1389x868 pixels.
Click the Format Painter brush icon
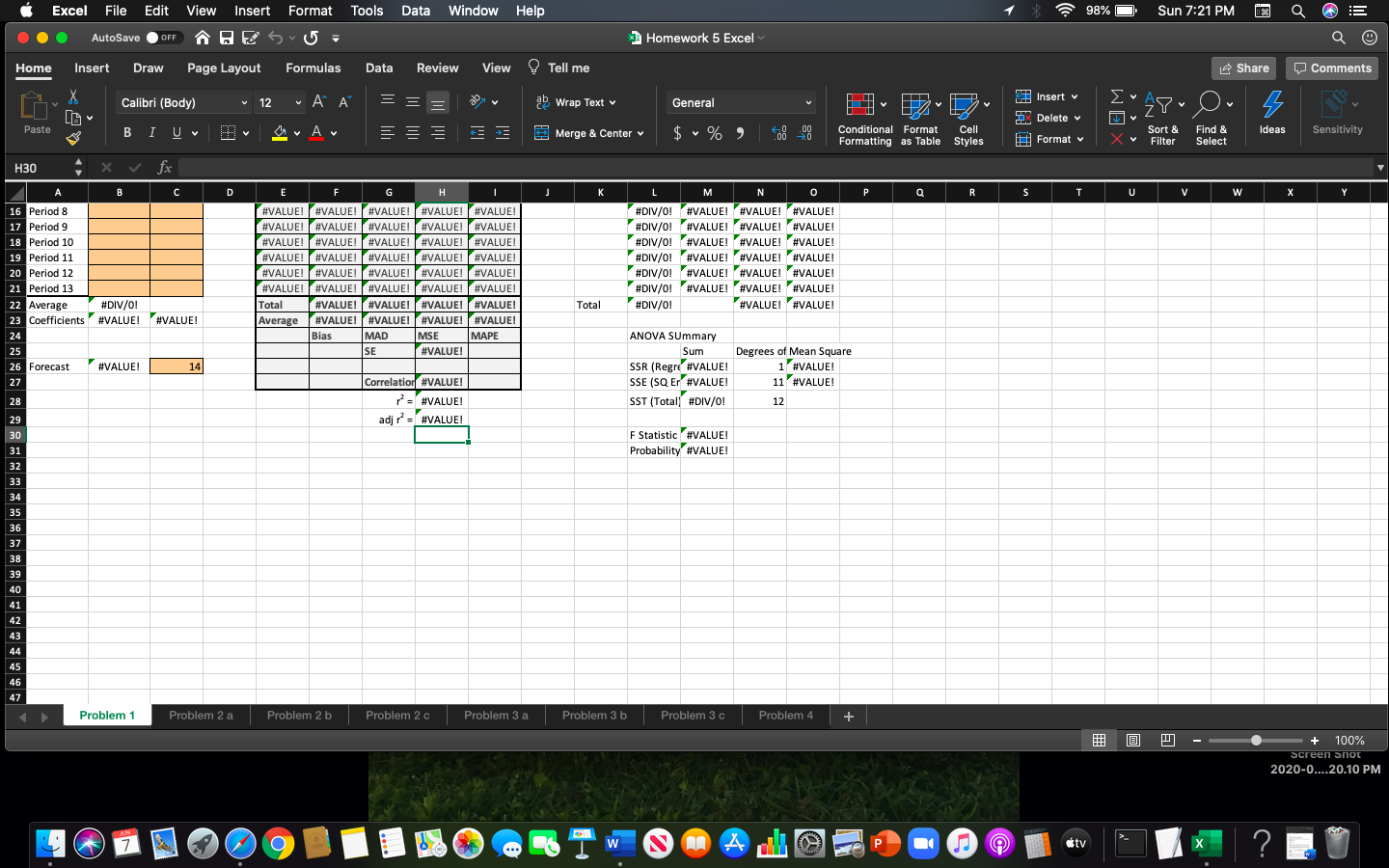(73, 138)
